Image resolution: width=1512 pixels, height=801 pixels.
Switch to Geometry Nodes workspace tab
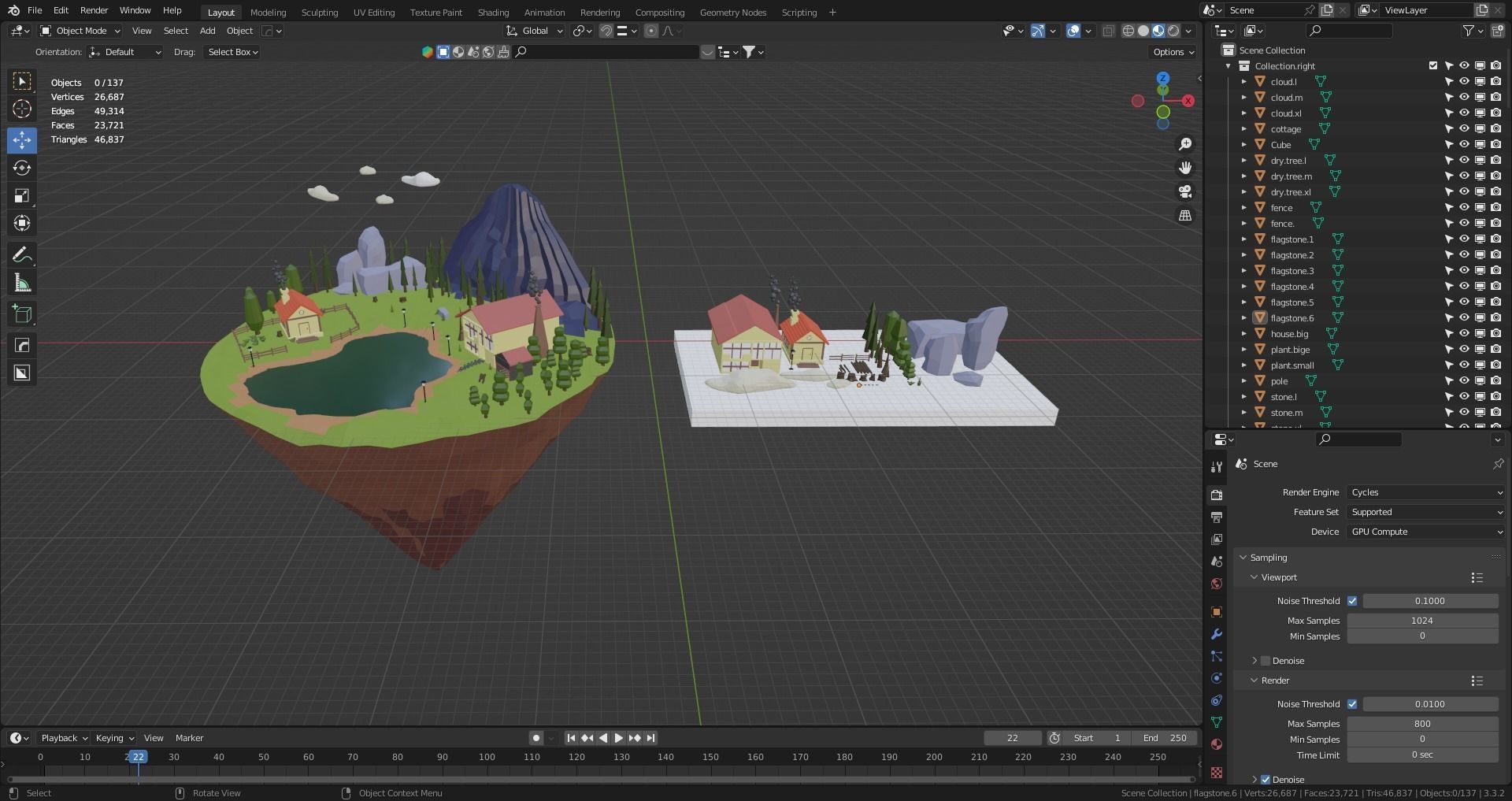pyautogui.click(x=732, y=13)
